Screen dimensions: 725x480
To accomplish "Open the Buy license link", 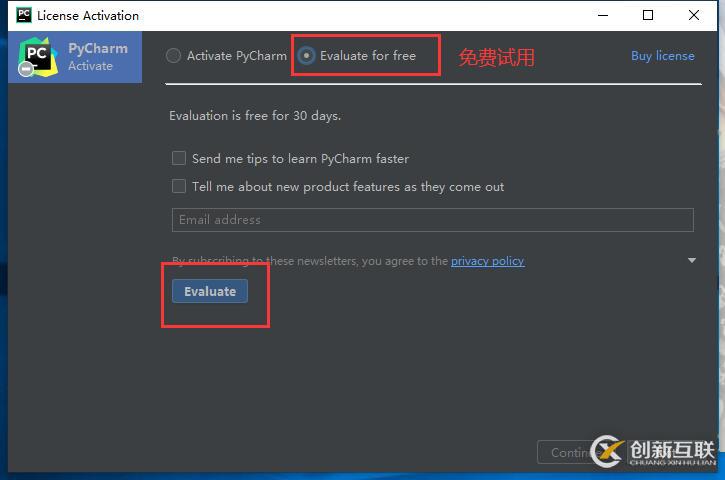I will click(x=663, y=56).
